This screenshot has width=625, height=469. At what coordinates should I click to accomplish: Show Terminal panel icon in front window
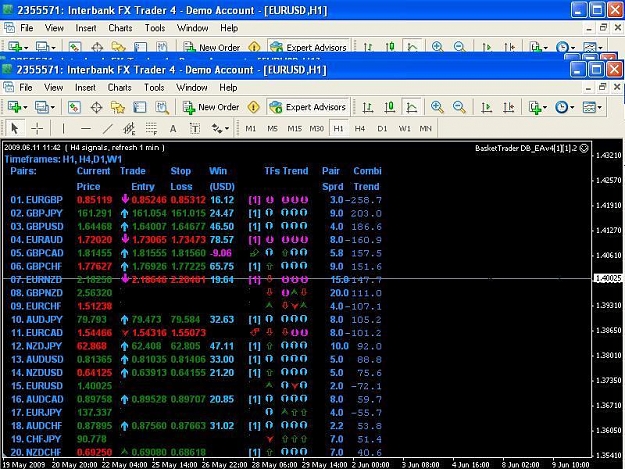140,107
